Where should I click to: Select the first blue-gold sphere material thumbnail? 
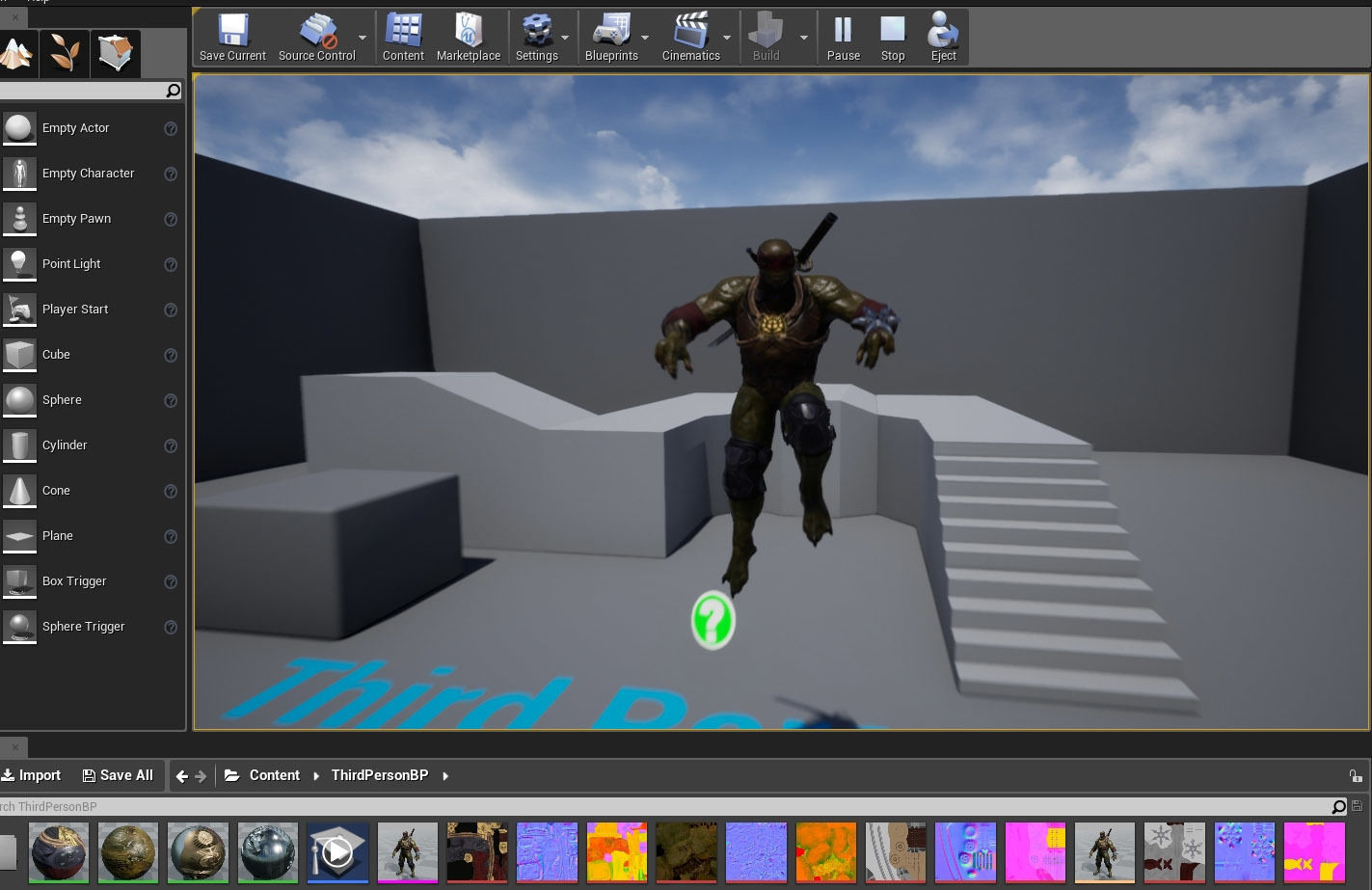[x=59, y=852]
